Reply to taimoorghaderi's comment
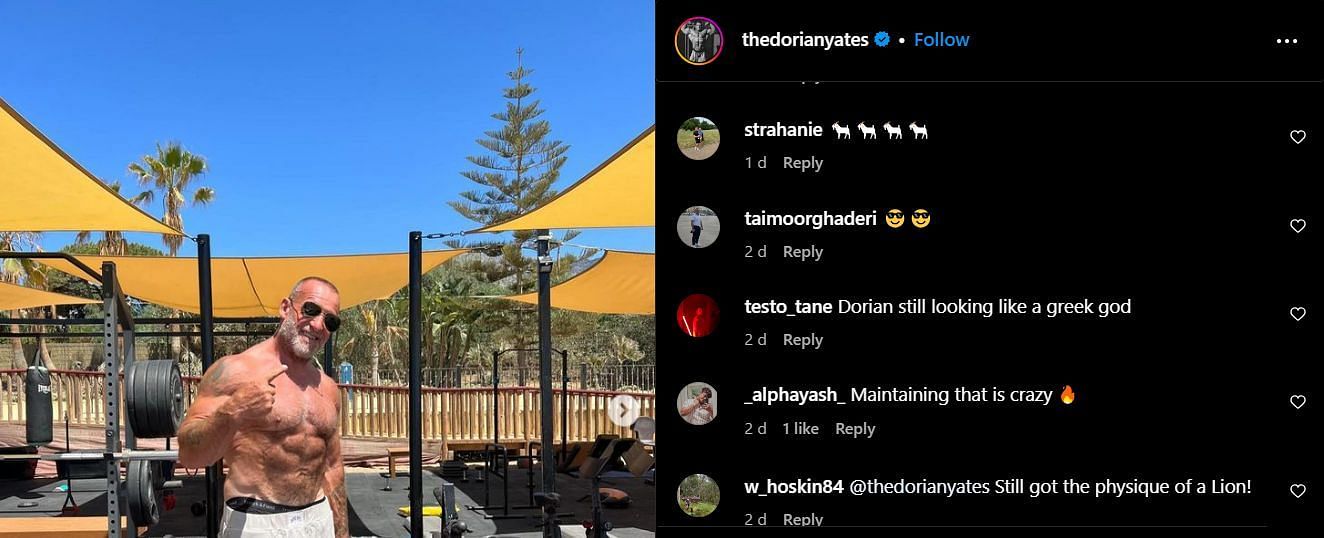 click(802, 252)
